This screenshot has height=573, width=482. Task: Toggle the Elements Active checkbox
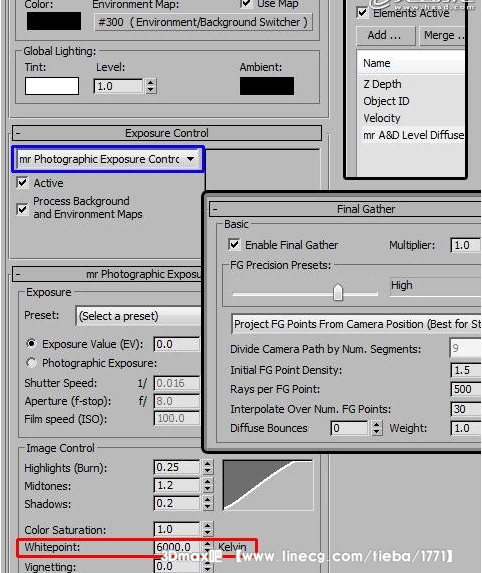point(362,13)
